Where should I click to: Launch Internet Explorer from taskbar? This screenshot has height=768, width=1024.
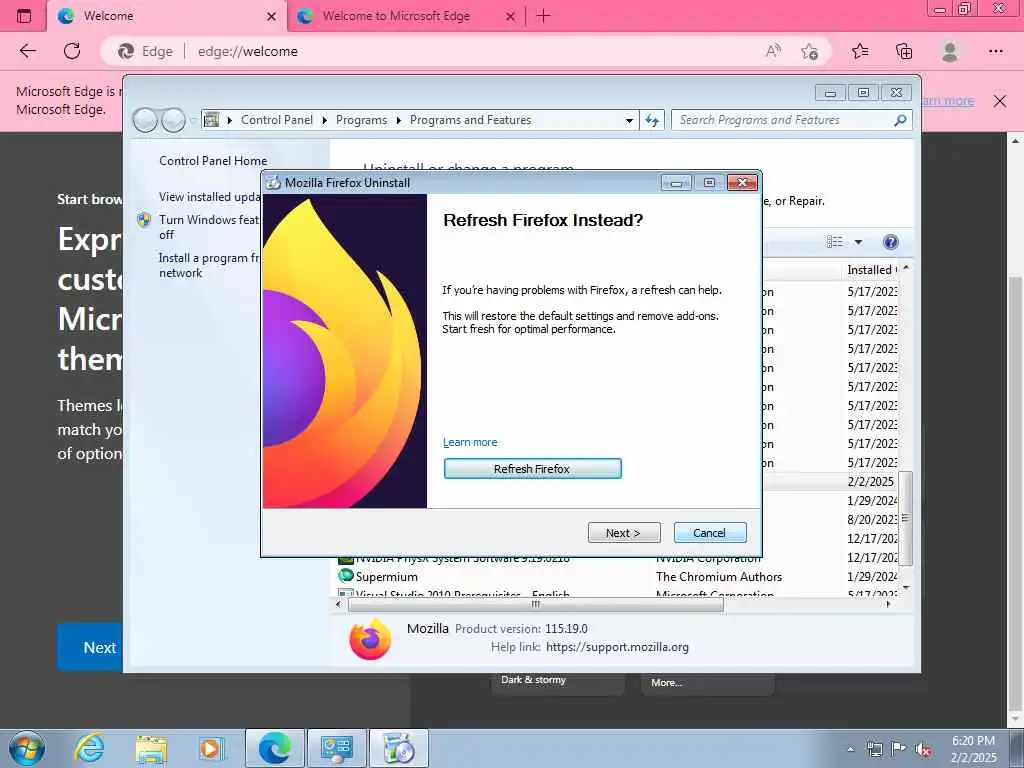pos(89,748)
